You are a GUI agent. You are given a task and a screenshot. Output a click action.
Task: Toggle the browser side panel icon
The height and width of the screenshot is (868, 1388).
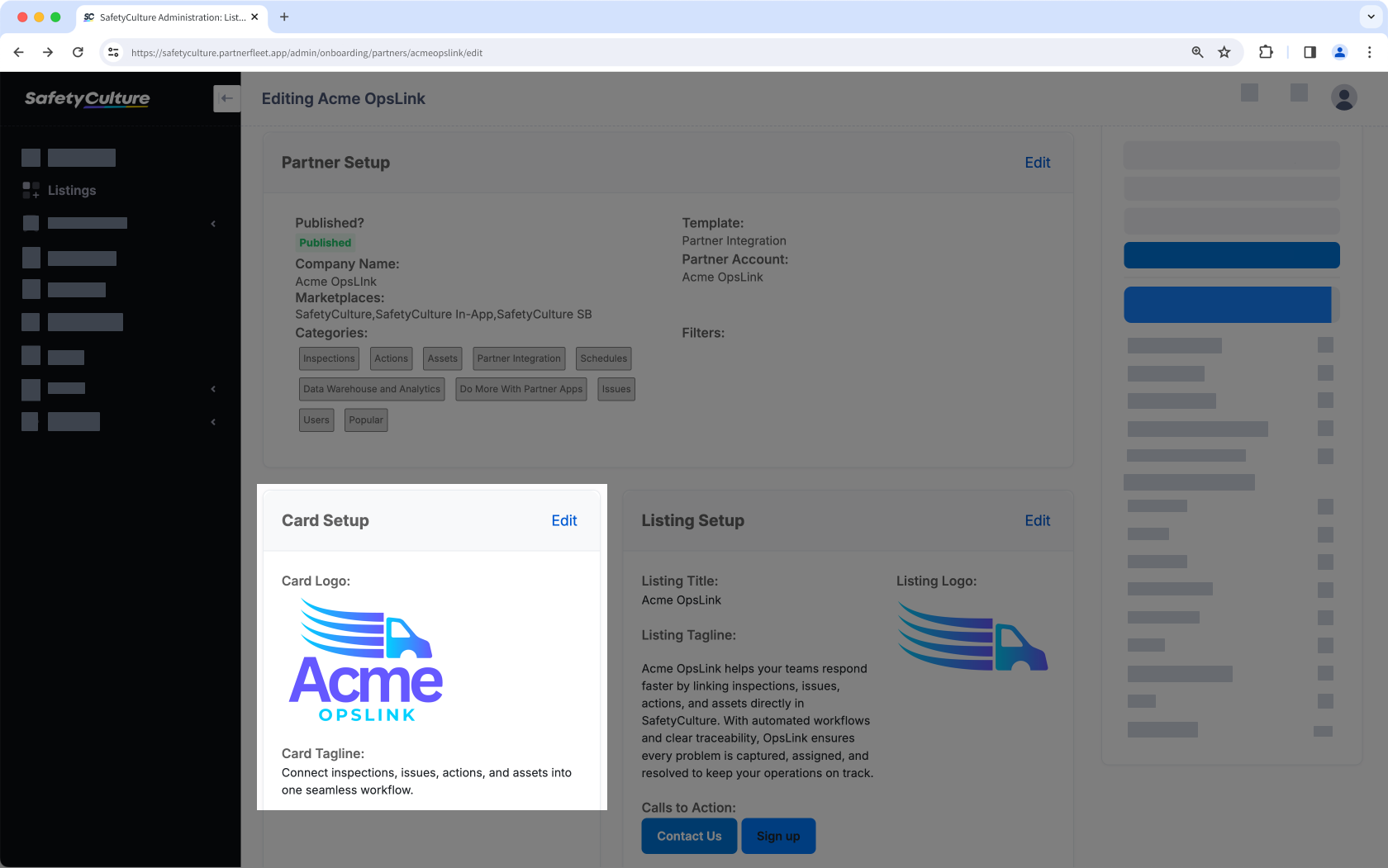[x=1310, y=52]
